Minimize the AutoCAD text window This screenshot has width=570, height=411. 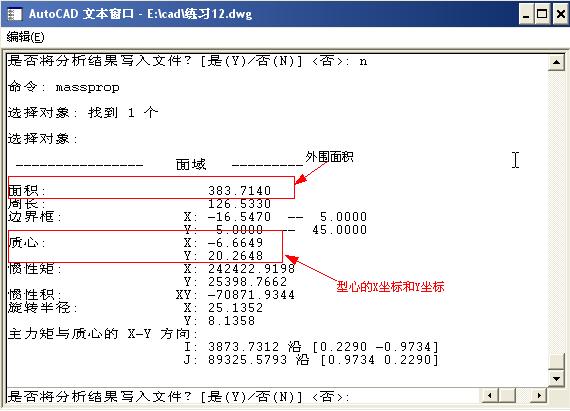coord(526,14)
